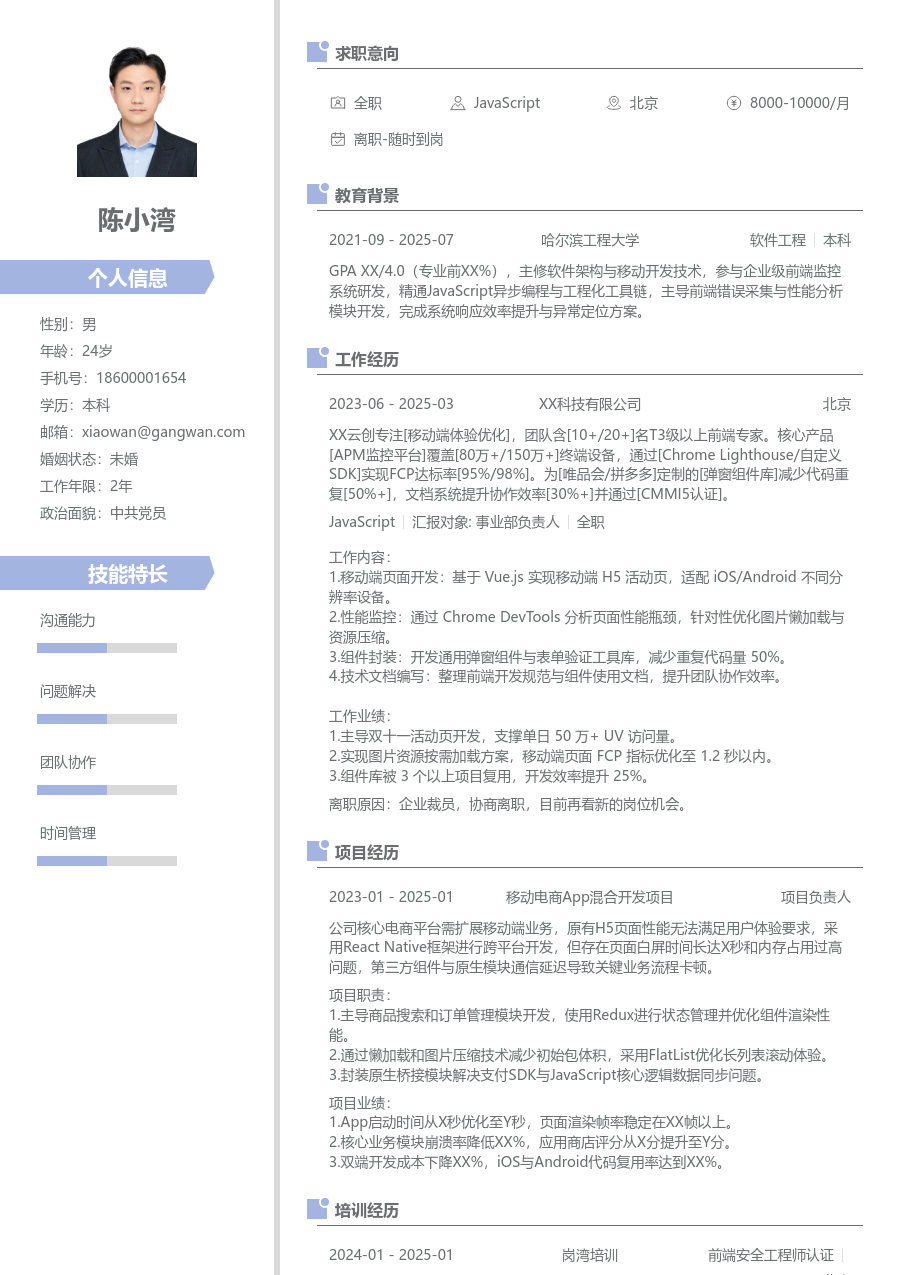Screen dimensions: 900x1275
Task: Click the profile photo at top left
Action: pyautogui.click(x=136, y=108)
